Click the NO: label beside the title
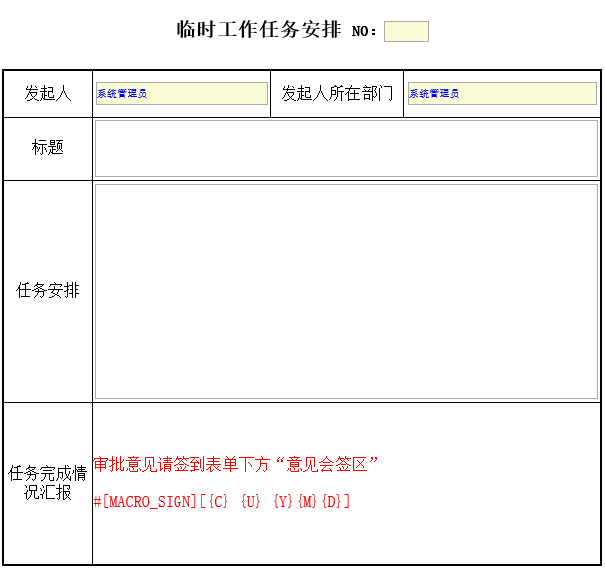This screenshot has height=568, width=605. tap(365, 32)
